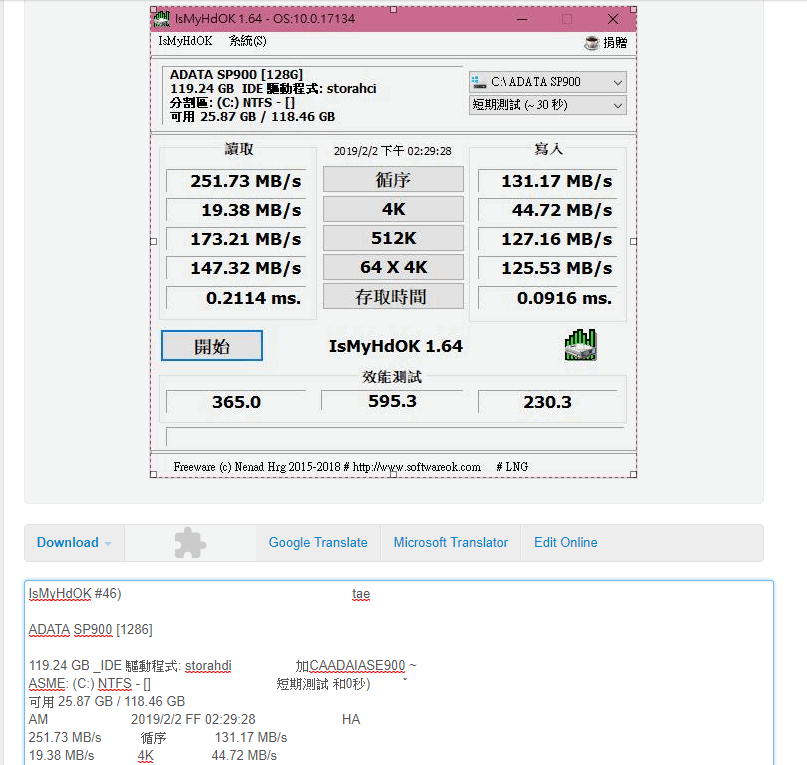Click the IsMyHdOK 1.64 label
Viewport: 807px width, 765px height.
pyautogui.click(x=395, y=346)
